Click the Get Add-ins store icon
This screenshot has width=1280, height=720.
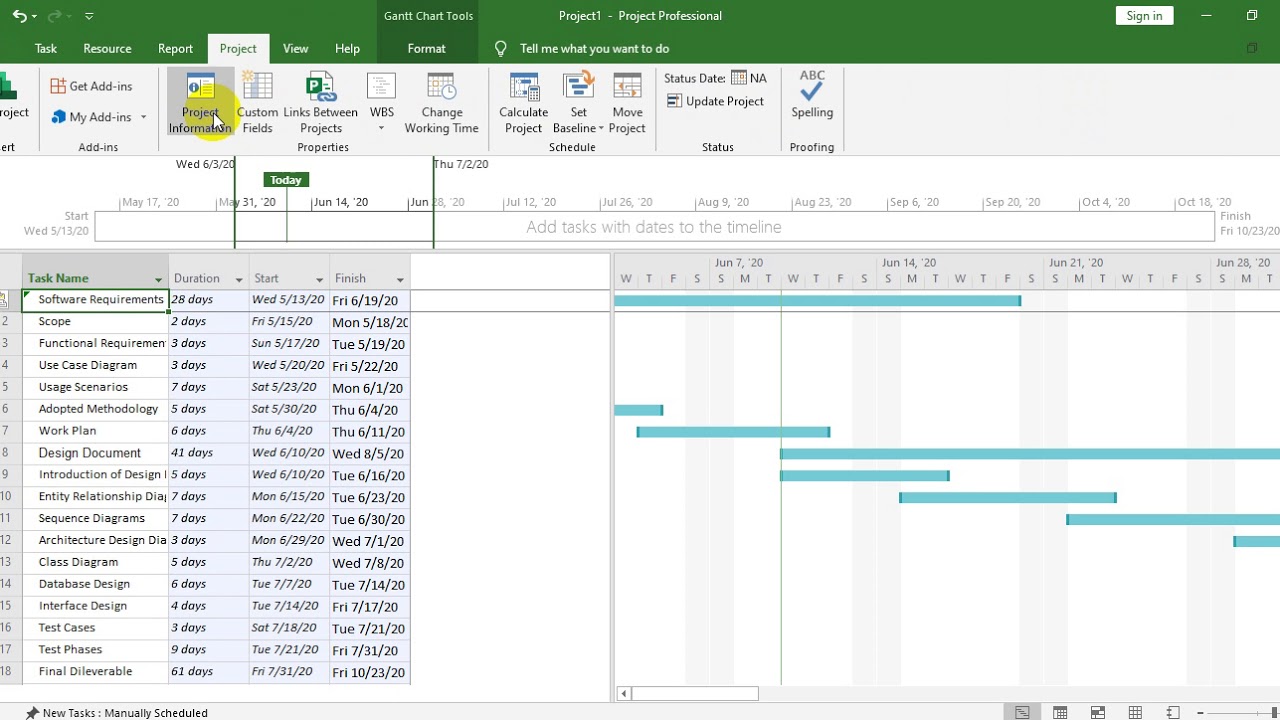pyautogui.click(x=58, y=86)
